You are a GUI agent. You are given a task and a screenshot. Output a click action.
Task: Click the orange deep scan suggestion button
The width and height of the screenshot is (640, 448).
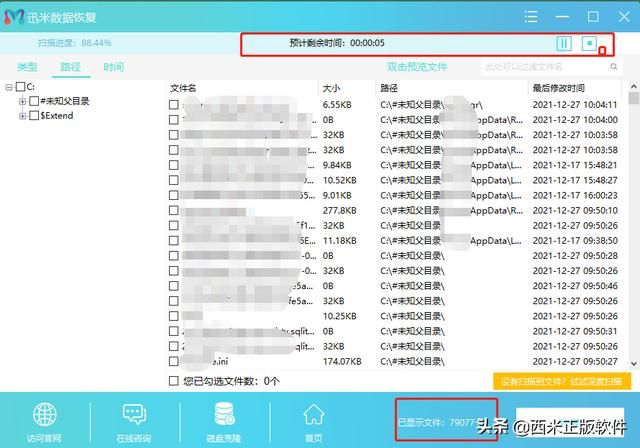(x=562, y=381)
